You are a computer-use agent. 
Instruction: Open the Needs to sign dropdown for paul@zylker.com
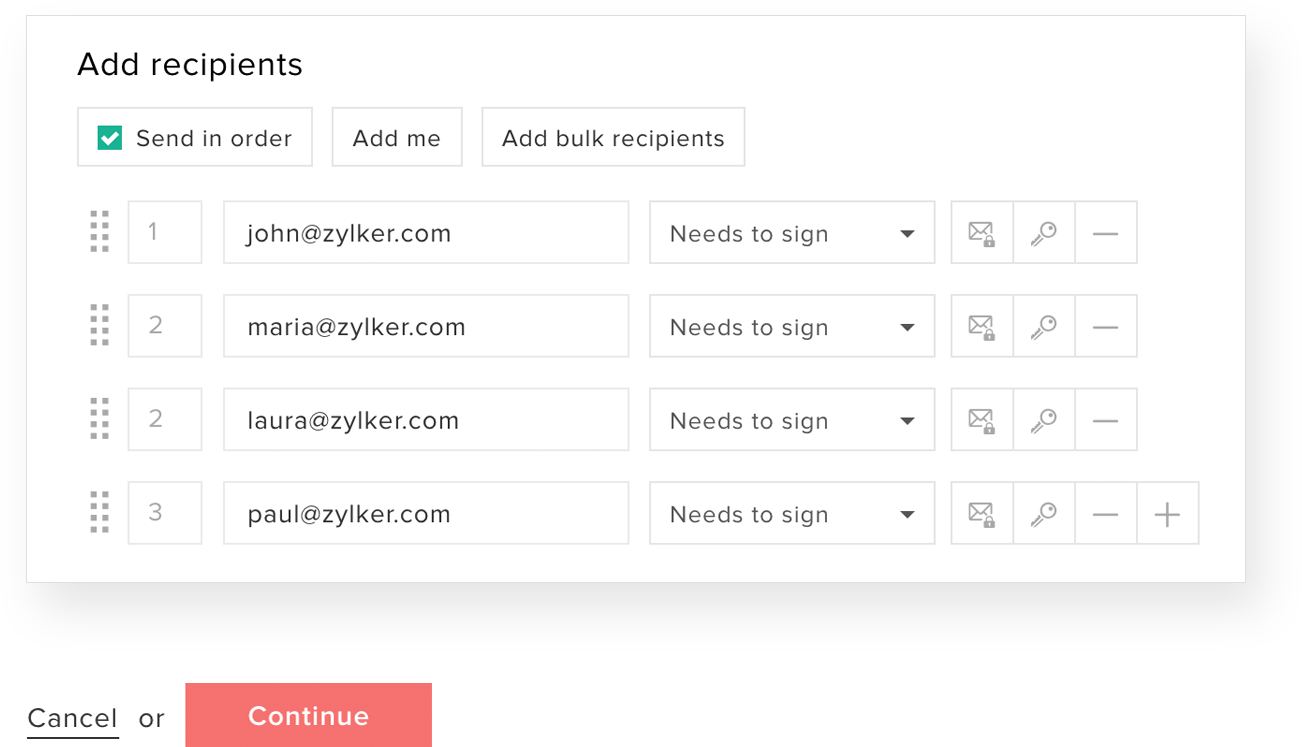pyautogui.click(x=792, y=514)
